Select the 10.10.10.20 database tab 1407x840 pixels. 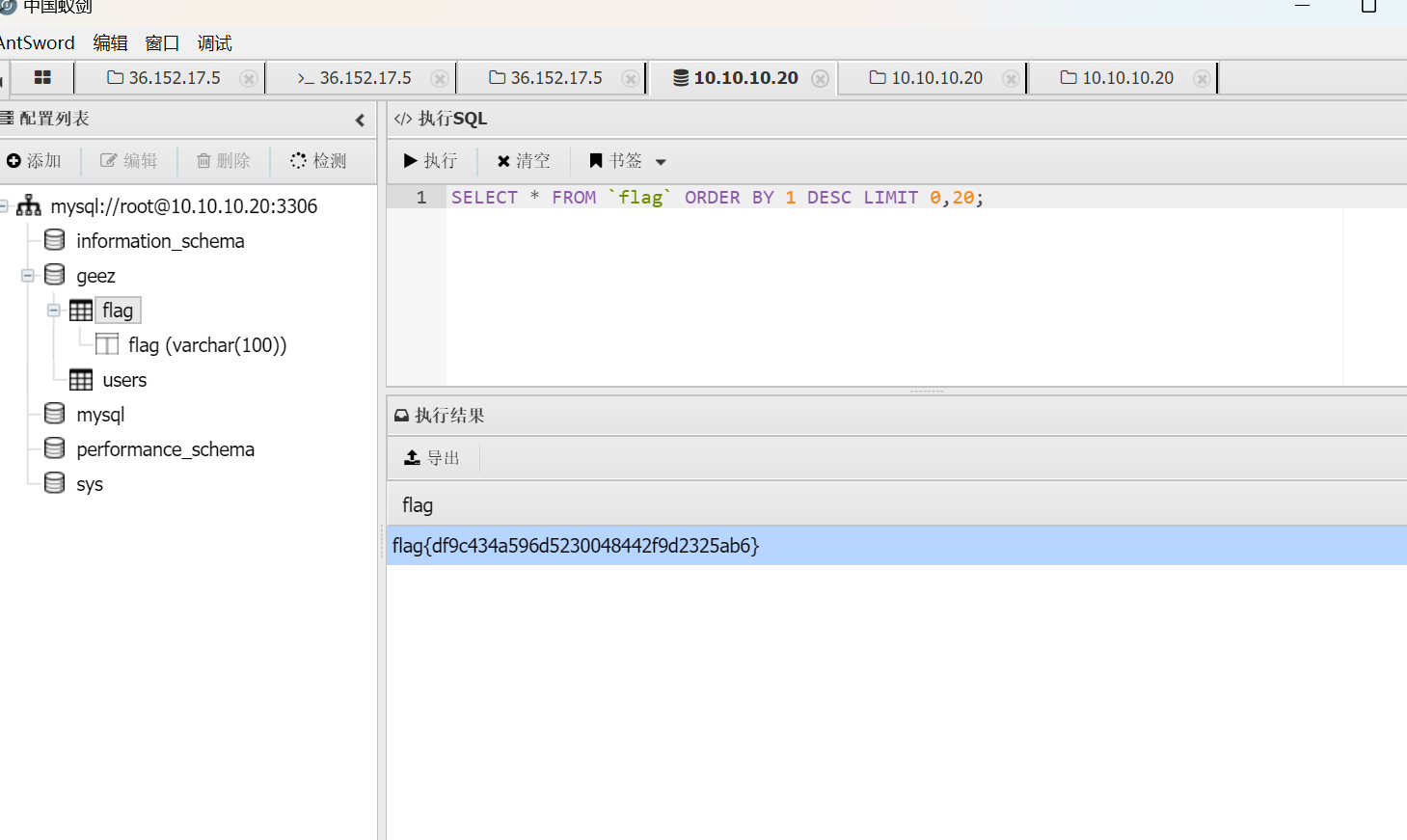pyautogui.click(x=736, y=78)
